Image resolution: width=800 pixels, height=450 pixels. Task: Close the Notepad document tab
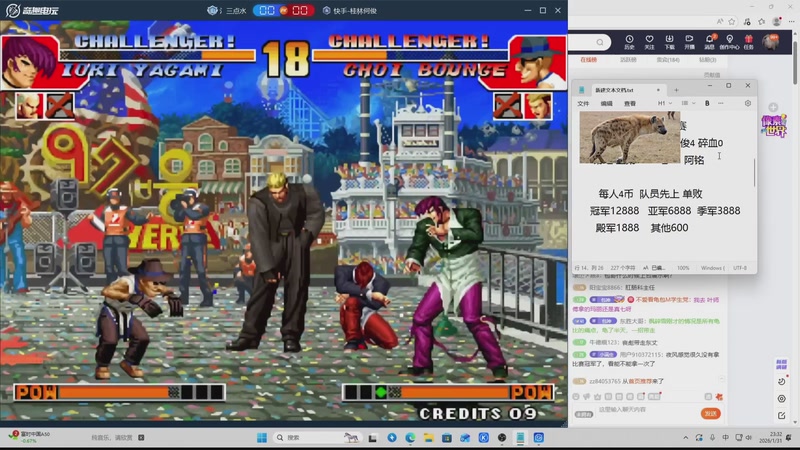coord(658,90)
